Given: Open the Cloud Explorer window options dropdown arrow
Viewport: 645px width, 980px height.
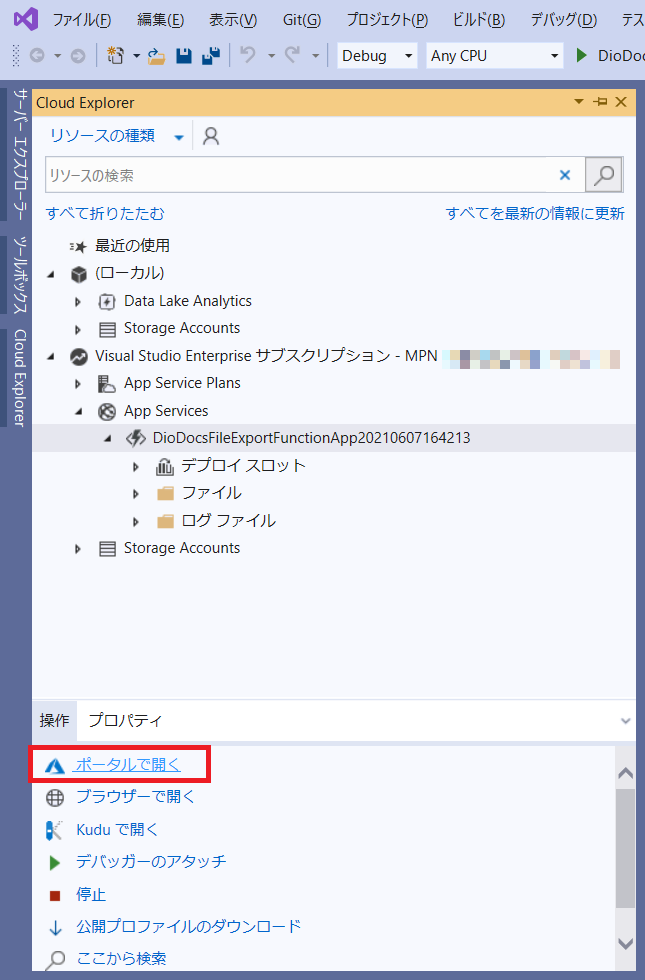Looking at the screenshot, I should click(x=579, y=101).
